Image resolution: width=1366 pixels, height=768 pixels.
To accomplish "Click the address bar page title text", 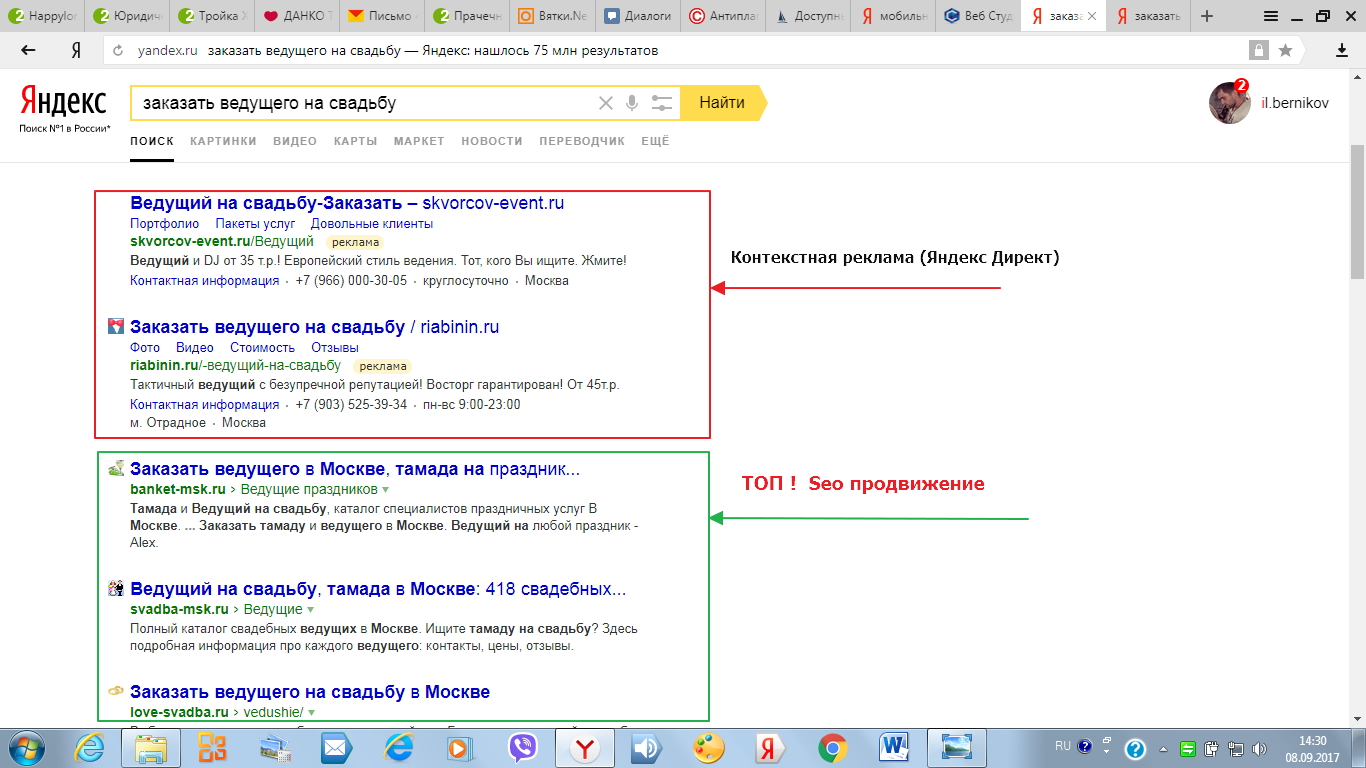I will point(433,50).
